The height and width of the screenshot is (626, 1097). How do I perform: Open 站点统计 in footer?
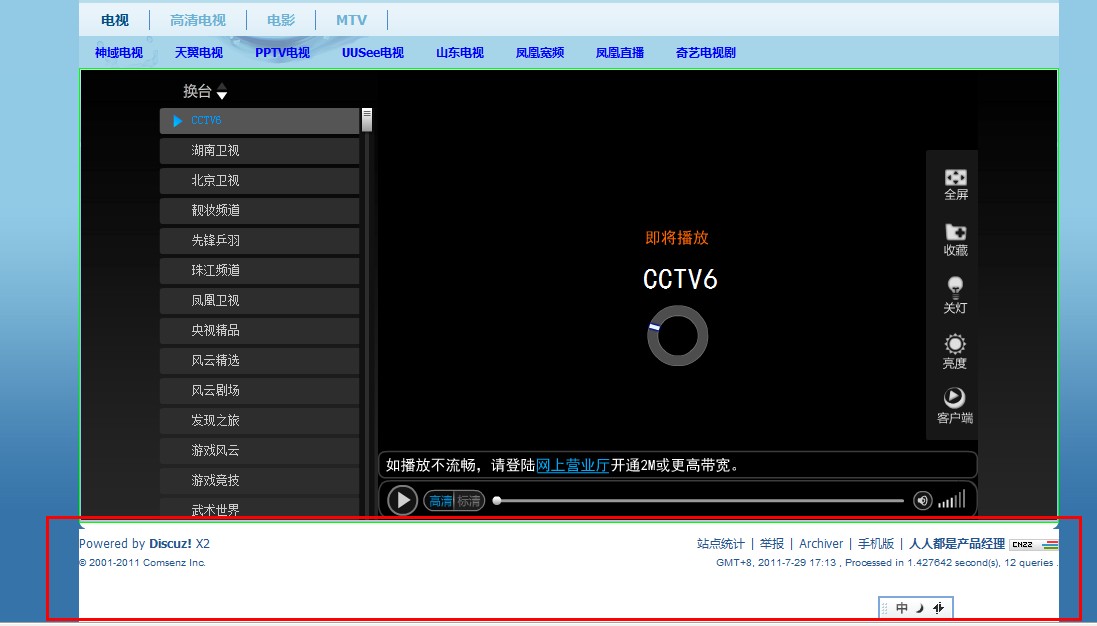click(721, 543)
